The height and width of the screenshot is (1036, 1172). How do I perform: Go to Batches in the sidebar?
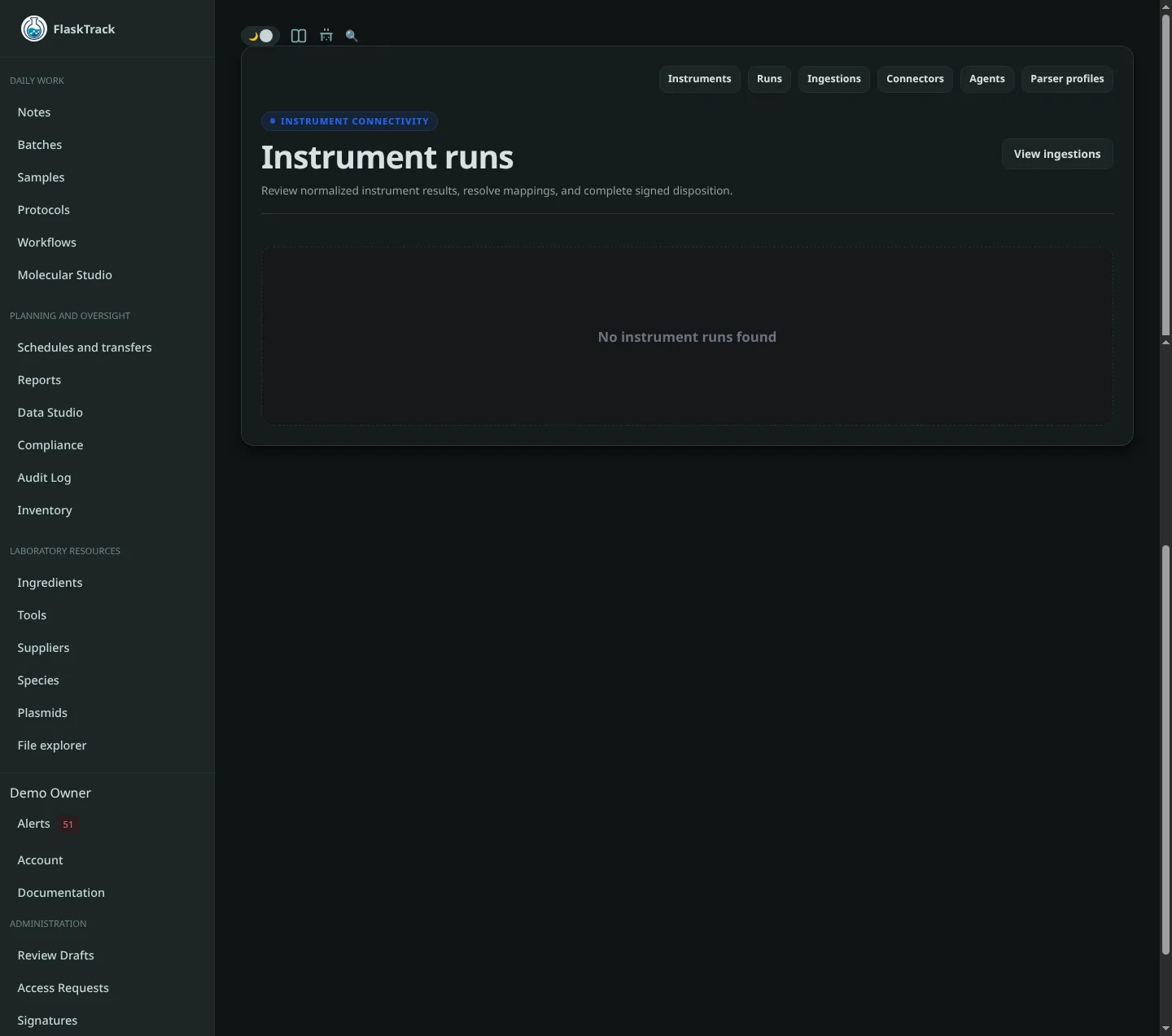pyautogui.click(x=107, y=145)
